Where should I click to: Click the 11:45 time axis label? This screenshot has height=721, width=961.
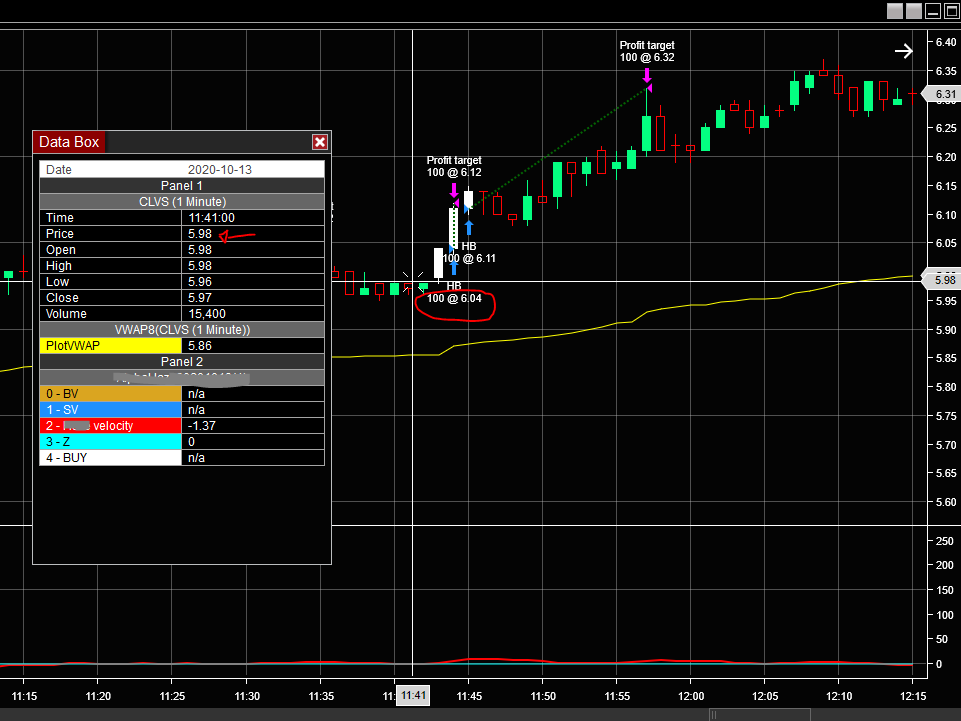(469, 696)
